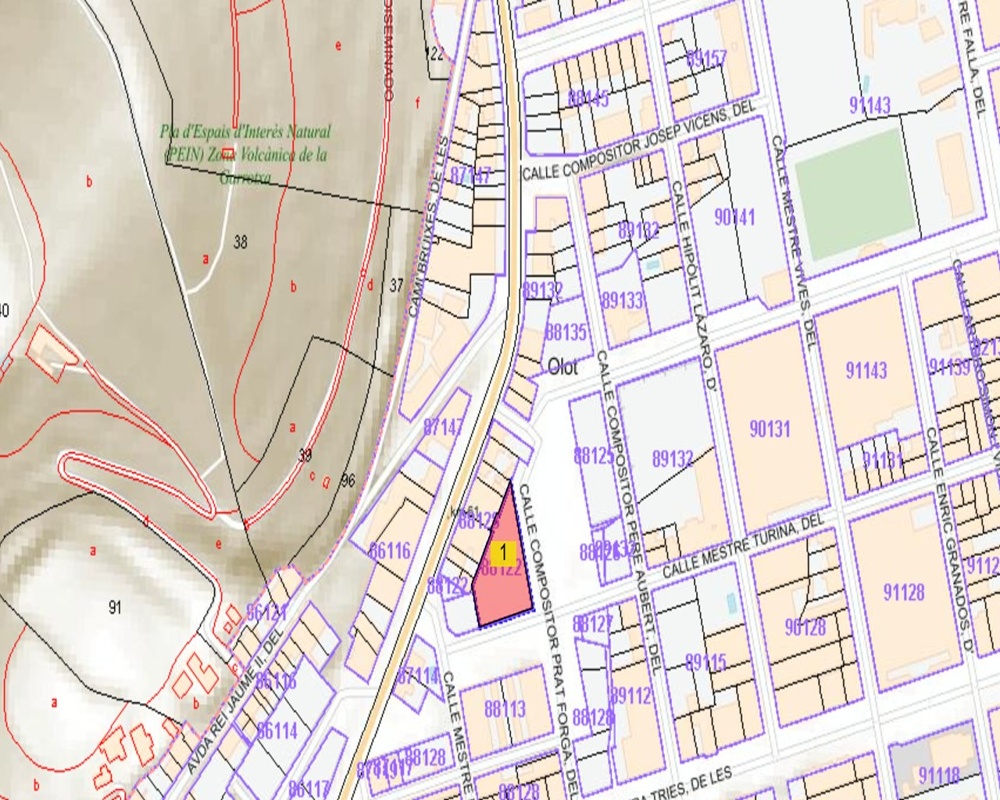Click block 86116 beside the main road
Image resolution: width=1000 pixels, height=800 pixels.
(x=390, y=551)
